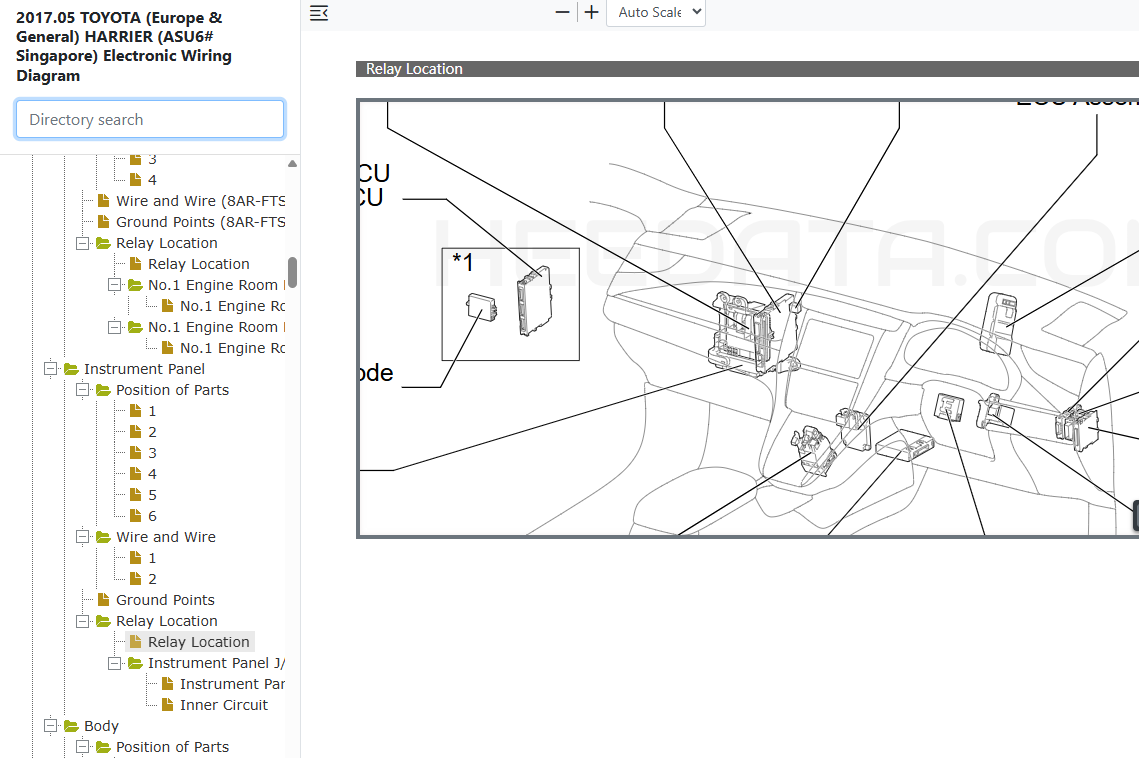Open page 1 under Wire and Wire
The image size is (1139, 758).
click(x=152, y=557)
